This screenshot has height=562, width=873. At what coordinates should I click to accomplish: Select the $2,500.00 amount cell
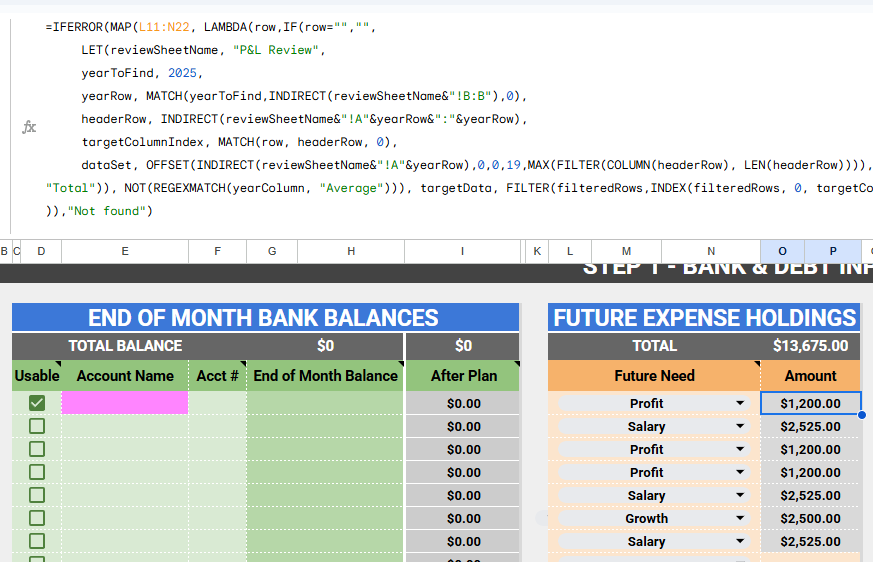[810, 518]
